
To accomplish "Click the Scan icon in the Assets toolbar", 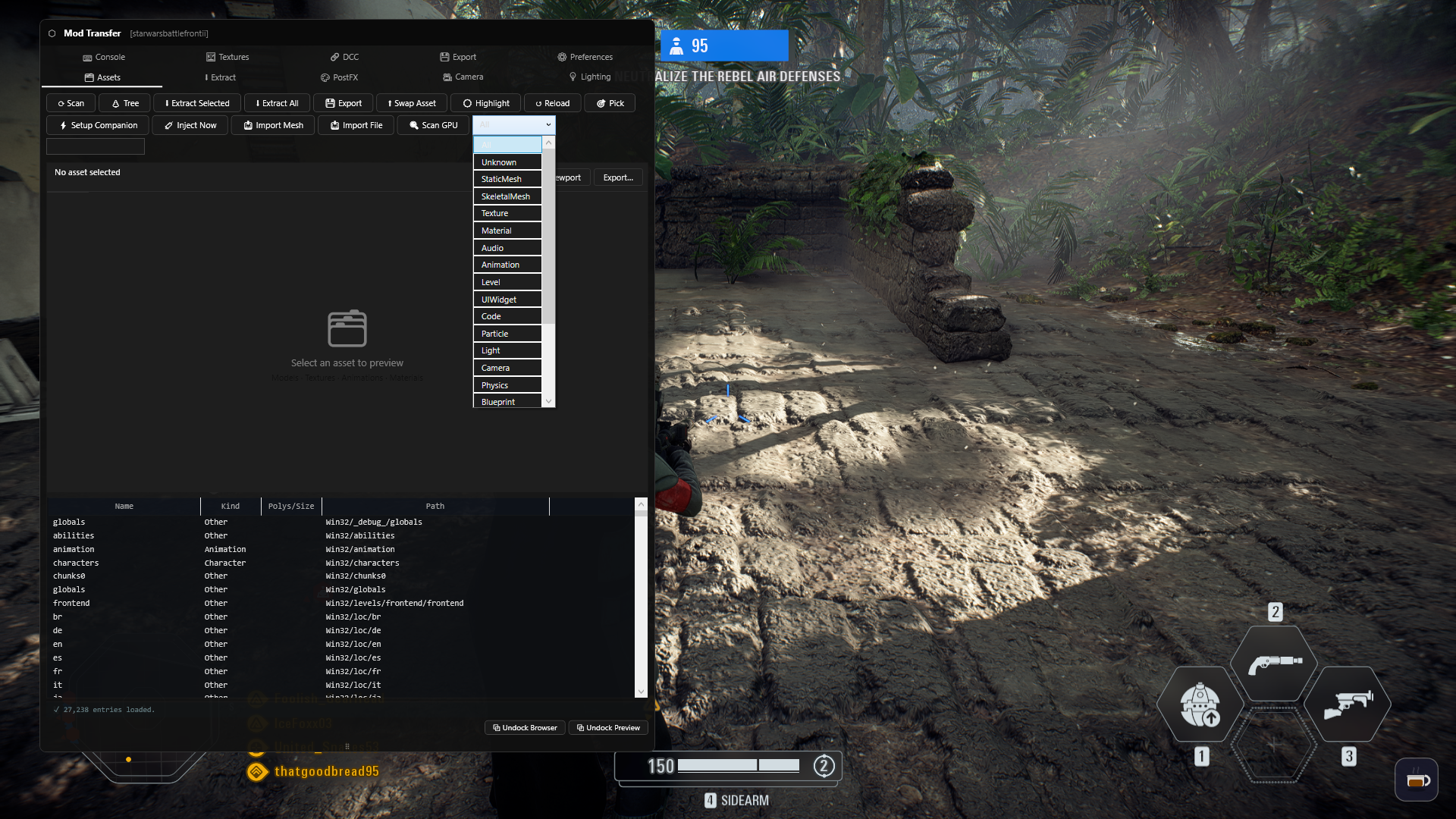I will 61,103.
